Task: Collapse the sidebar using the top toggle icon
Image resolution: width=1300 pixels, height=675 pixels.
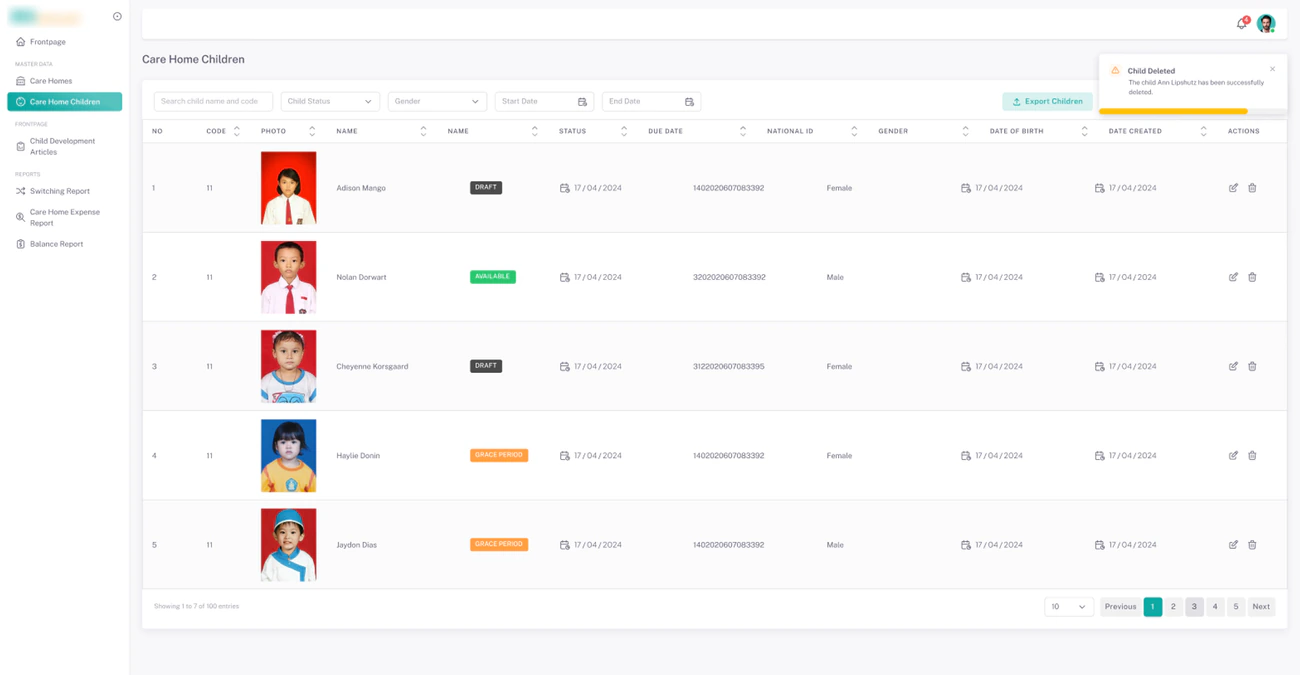Action: pyautogui.click(x=117, y=17)
